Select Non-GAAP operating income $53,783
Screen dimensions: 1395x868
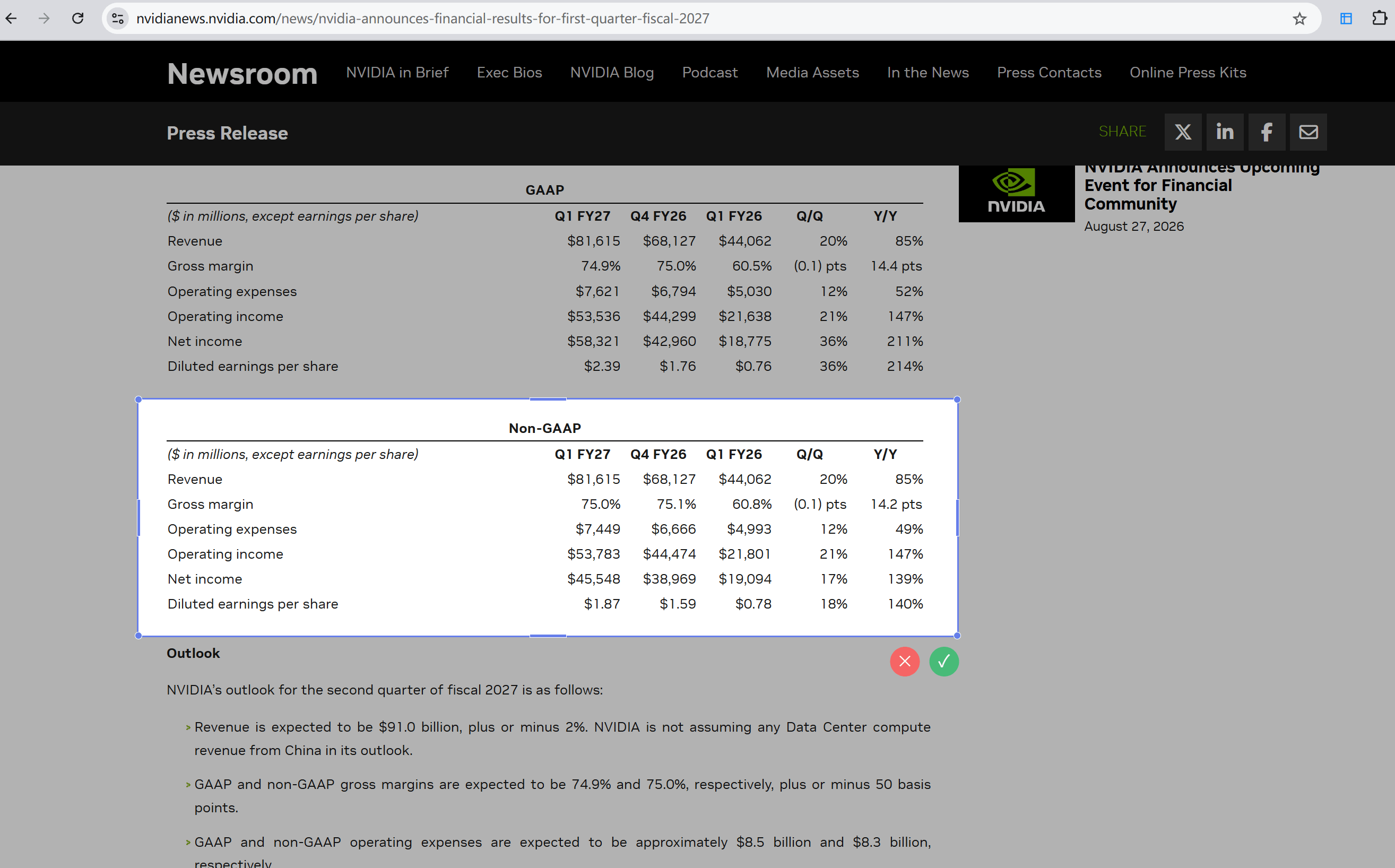[594, 554]
